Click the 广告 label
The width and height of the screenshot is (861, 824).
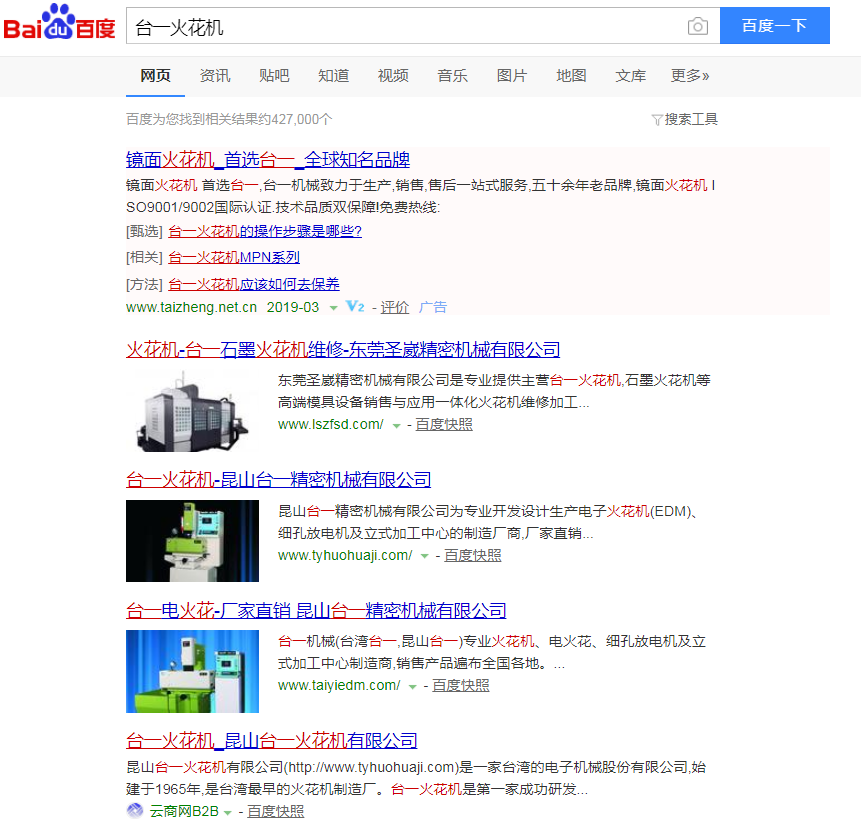click(x=433, y=307)
